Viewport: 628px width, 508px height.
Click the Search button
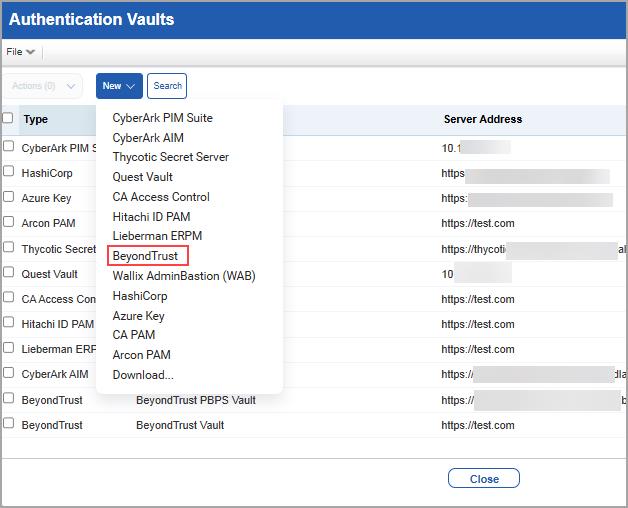(x=167, y=86)
